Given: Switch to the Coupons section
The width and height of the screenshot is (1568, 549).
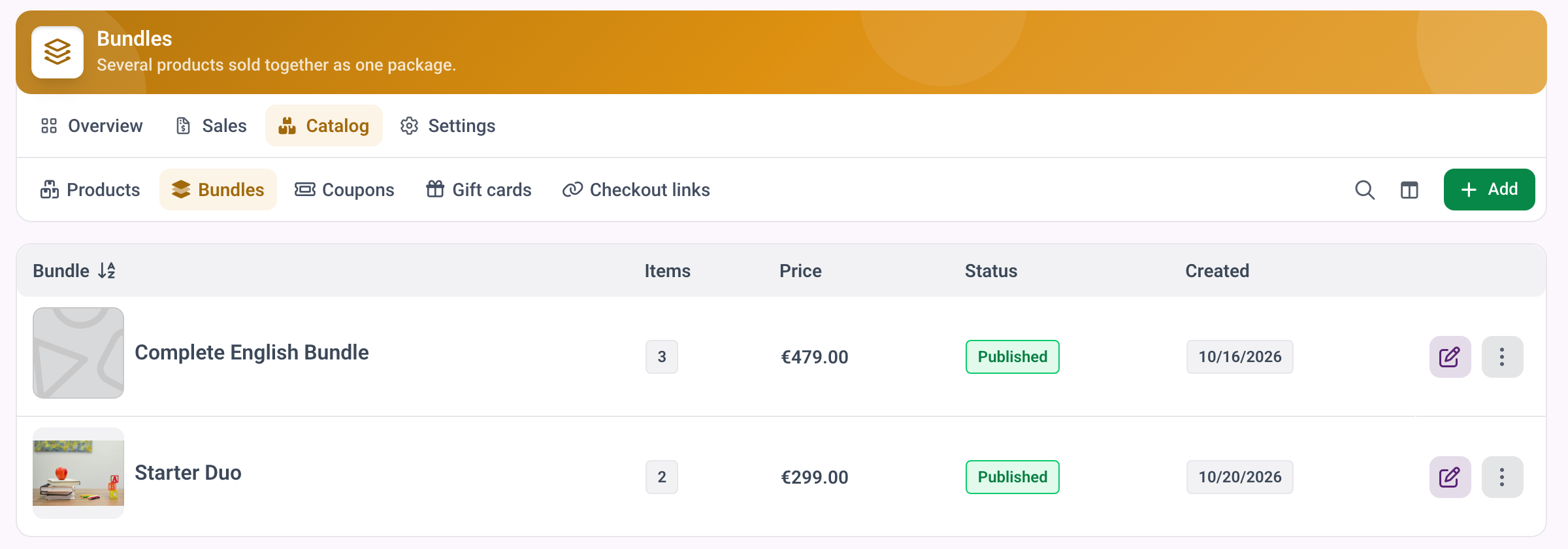Looking at the screenshot, I should click(344, 190).
